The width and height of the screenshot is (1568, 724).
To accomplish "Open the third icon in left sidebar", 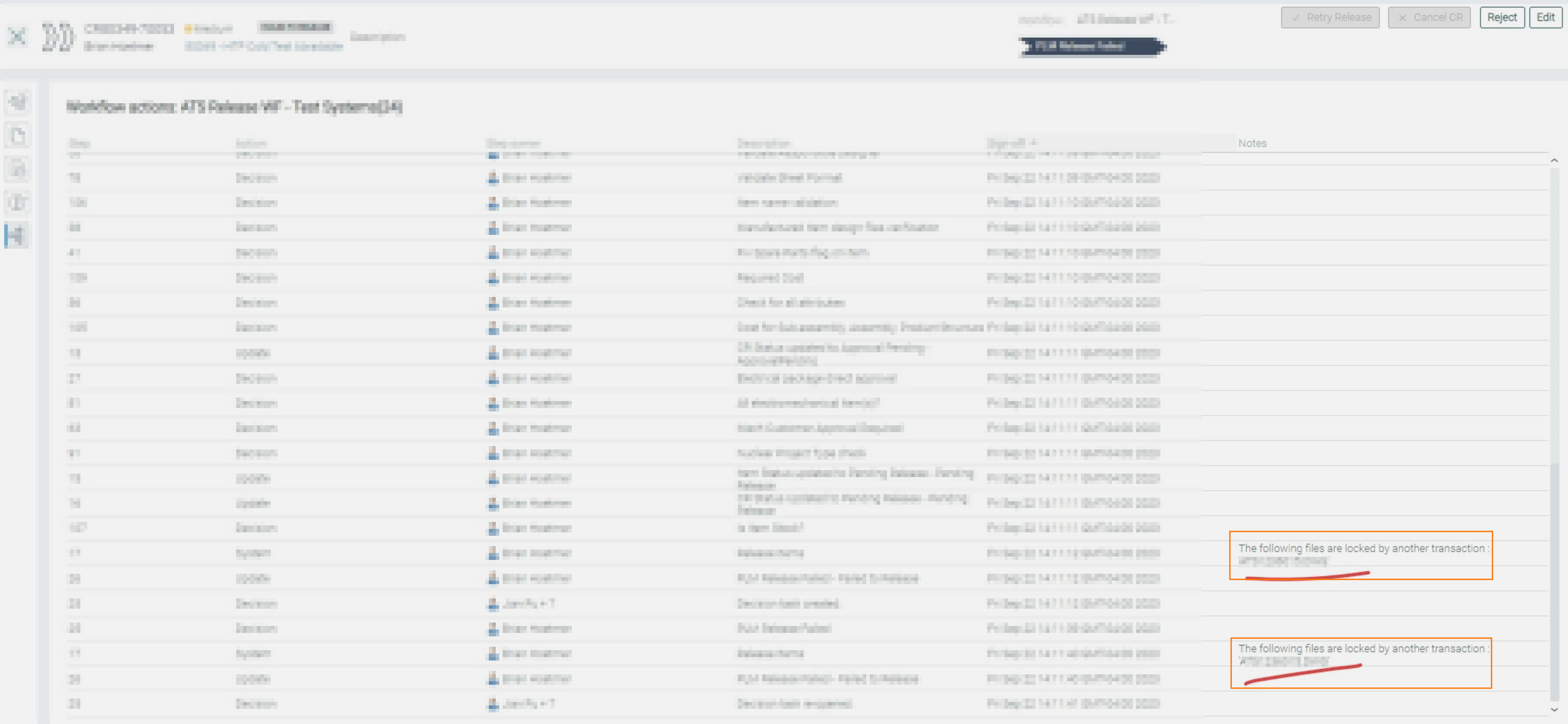I will [18, 169].
